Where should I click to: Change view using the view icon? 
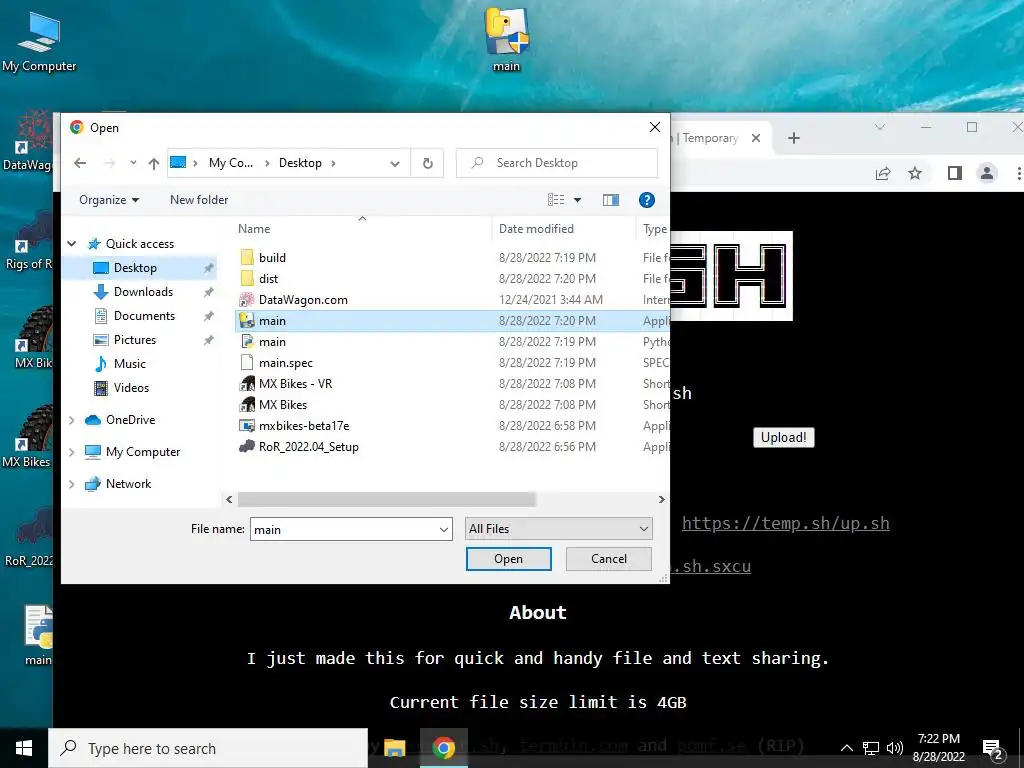[x=556, y=200]
